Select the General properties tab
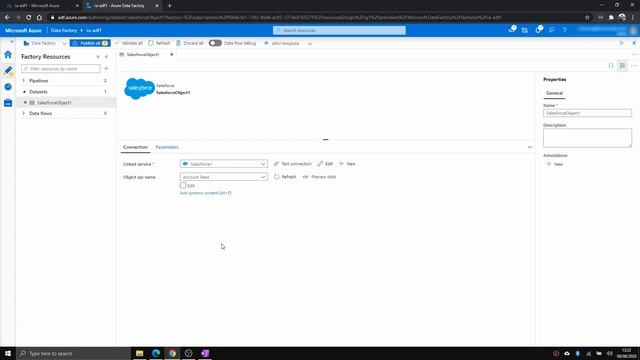Screen dimensions: 640x360 coord(554,93)
